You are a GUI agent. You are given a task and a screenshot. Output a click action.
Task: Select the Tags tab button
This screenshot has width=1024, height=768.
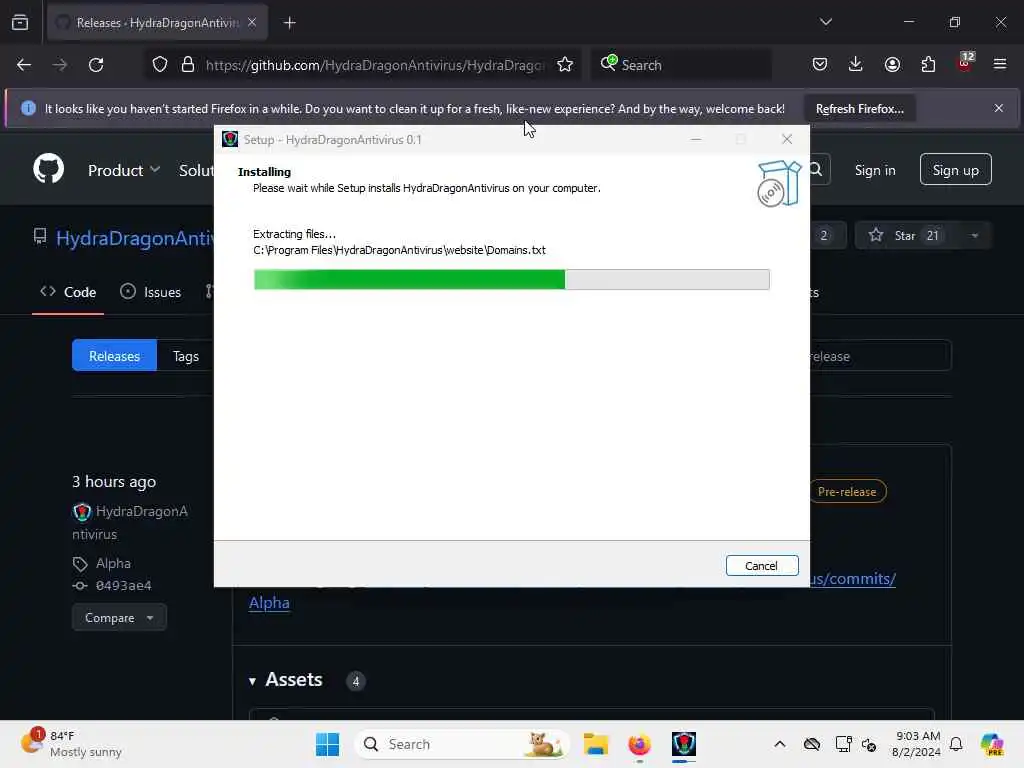click(185, 356)
